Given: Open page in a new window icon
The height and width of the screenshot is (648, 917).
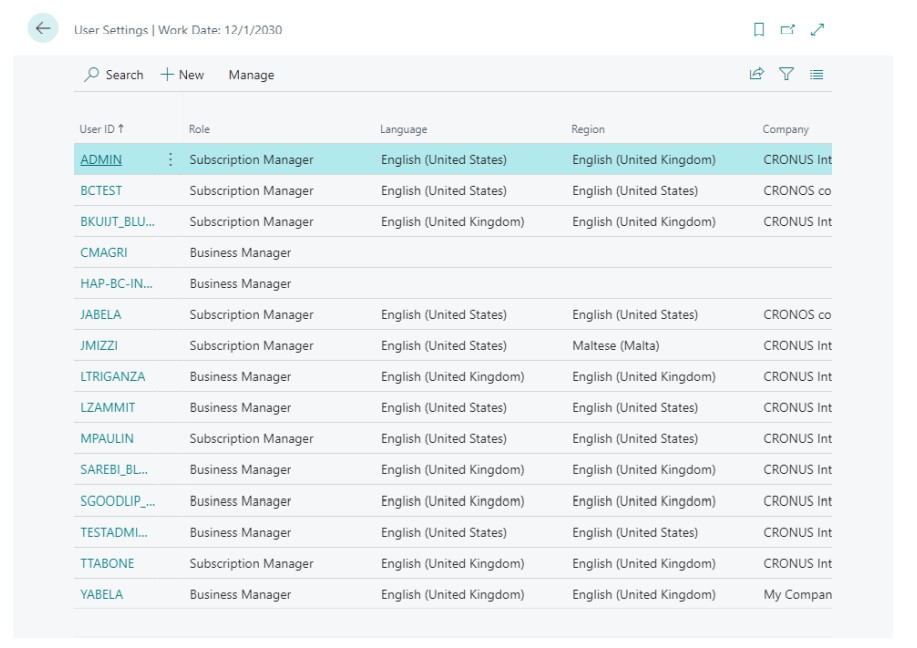Looking at the screenshot, I should coord(788,29).
